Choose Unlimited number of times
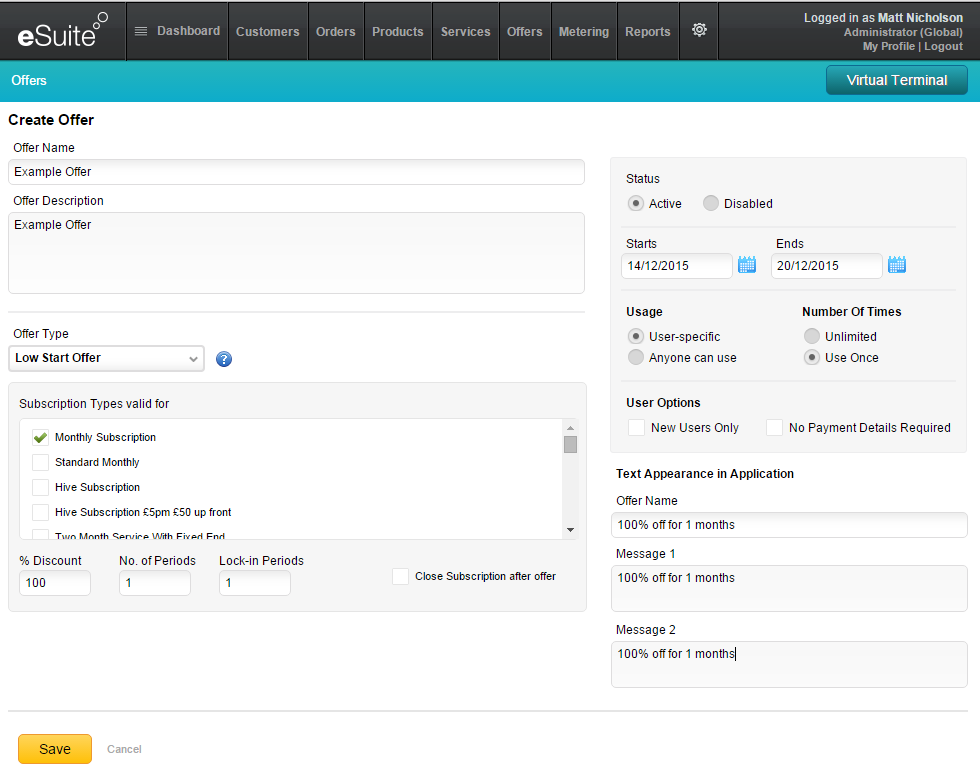This screenshot has height=779, width=980. (812, 336)
